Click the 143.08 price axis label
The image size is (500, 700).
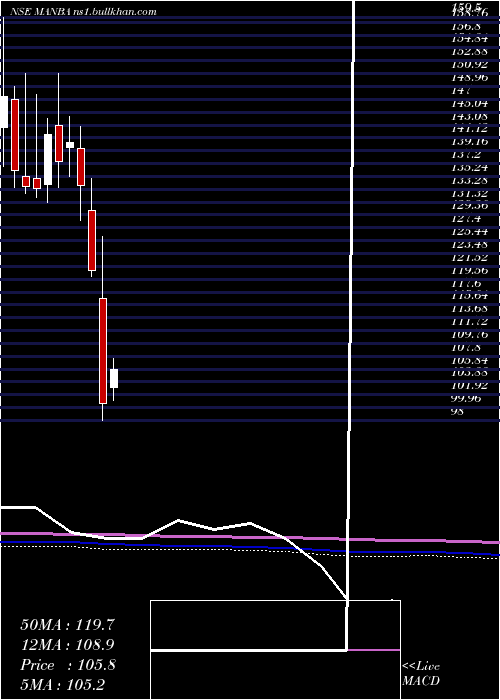469,116
